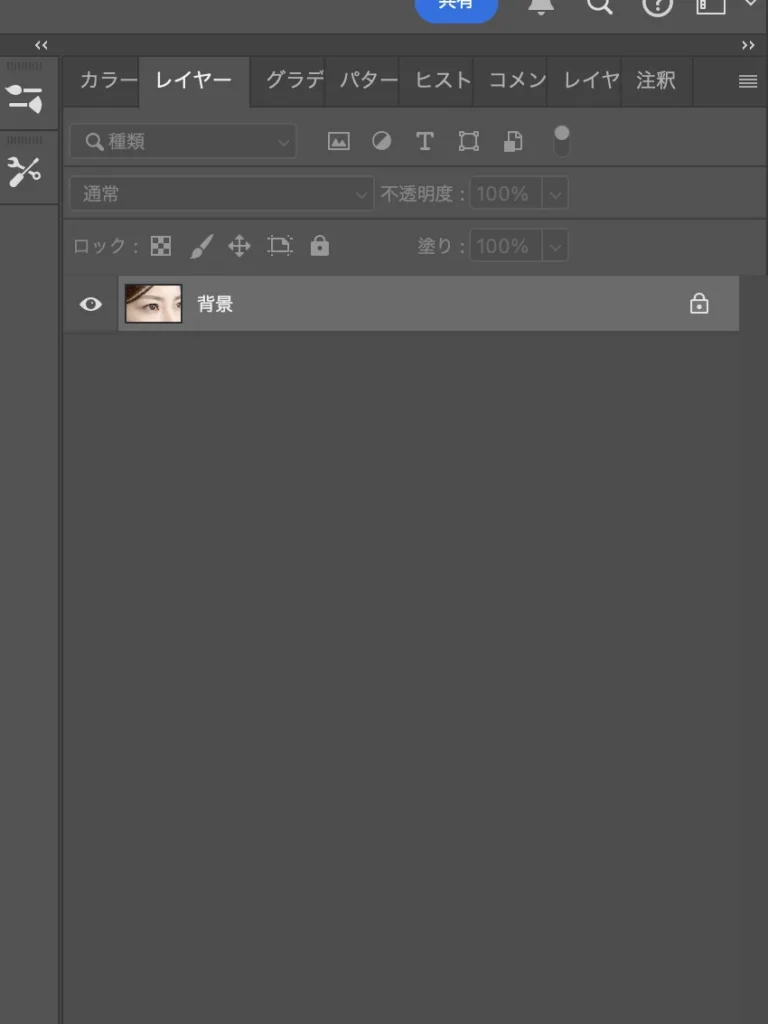Viewport: 768px width, 1024px height.
Task: Filter layers by adjustment layer type
Action: click(381, 142)
